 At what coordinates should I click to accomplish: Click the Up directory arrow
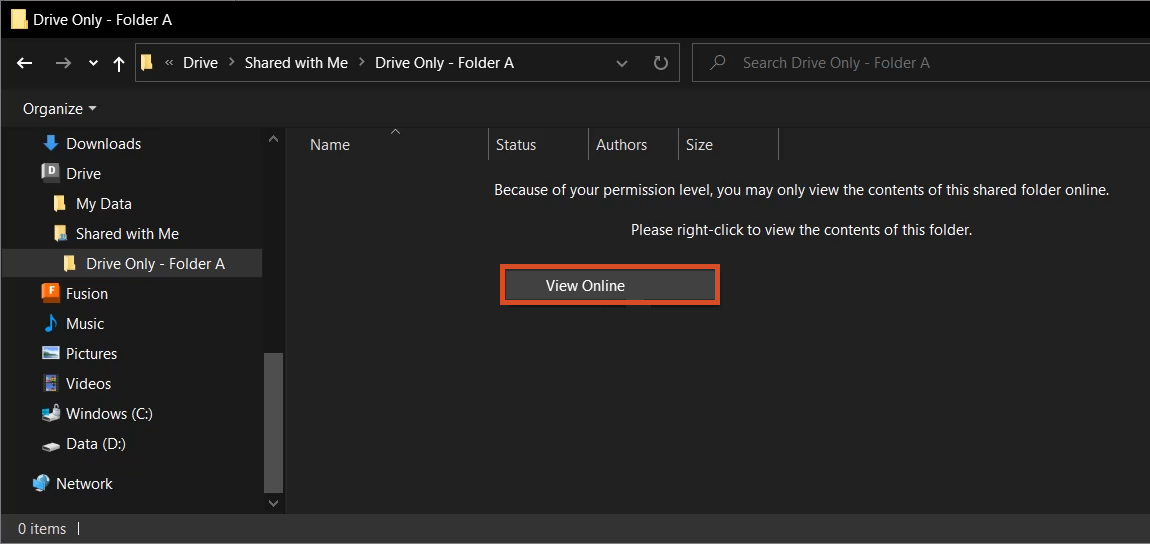point(119,63)
